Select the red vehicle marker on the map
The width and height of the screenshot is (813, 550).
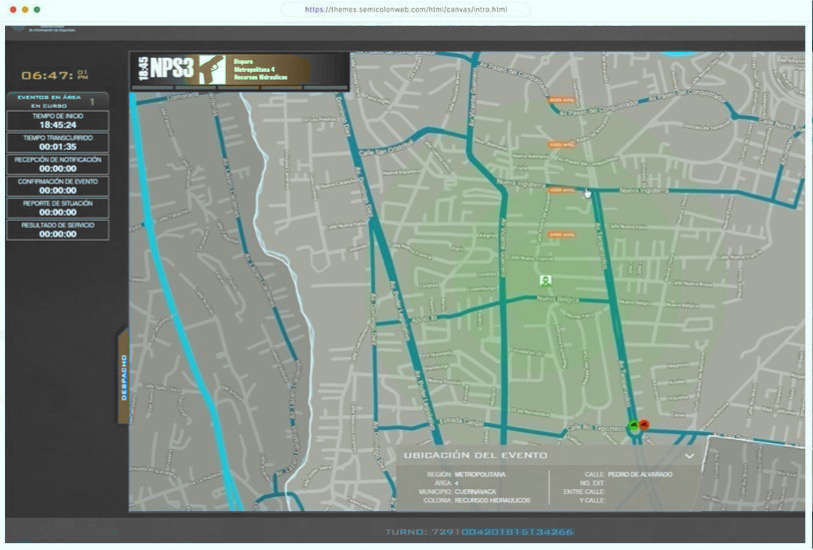point(644,425)
